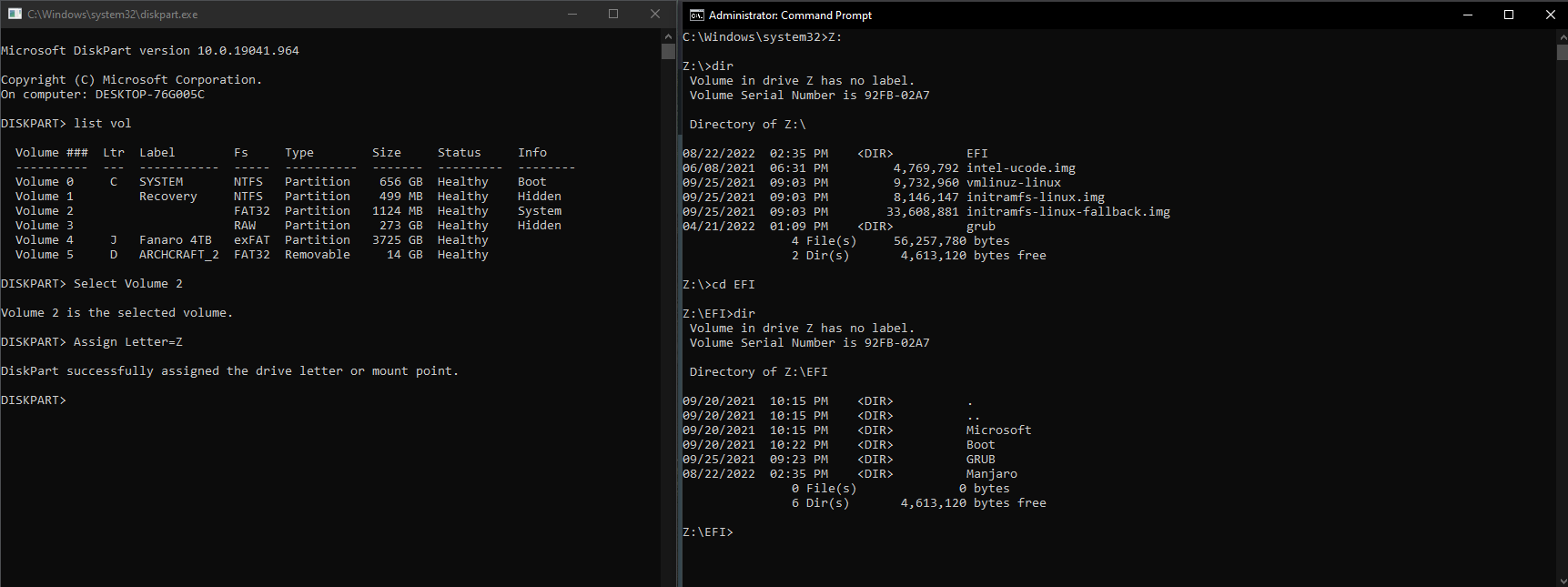Maximize the Administrator Command Prompt window
This screenshot has width=1568, height=587.
(1509, 15)
